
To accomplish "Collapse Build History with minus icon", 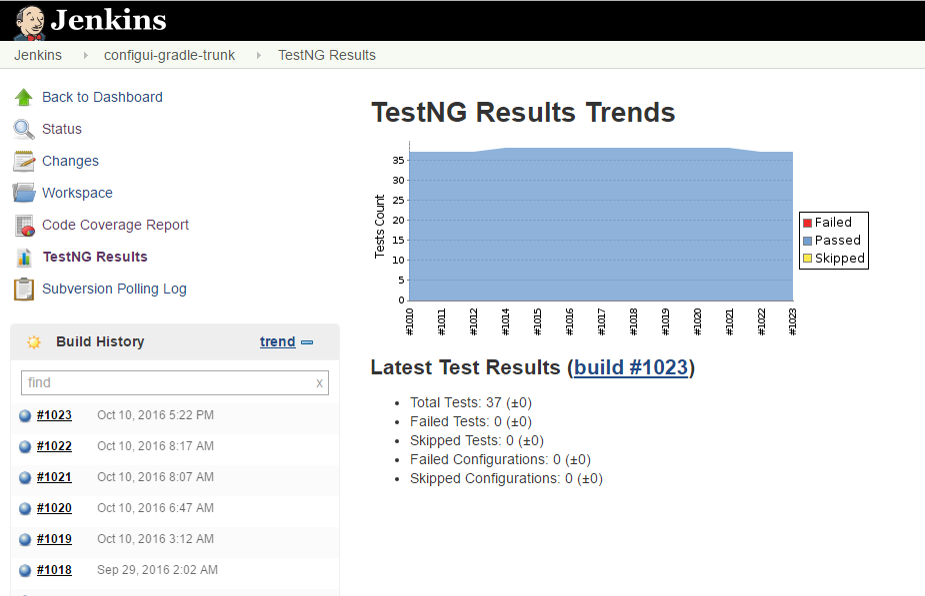I will tap(307, 342).
